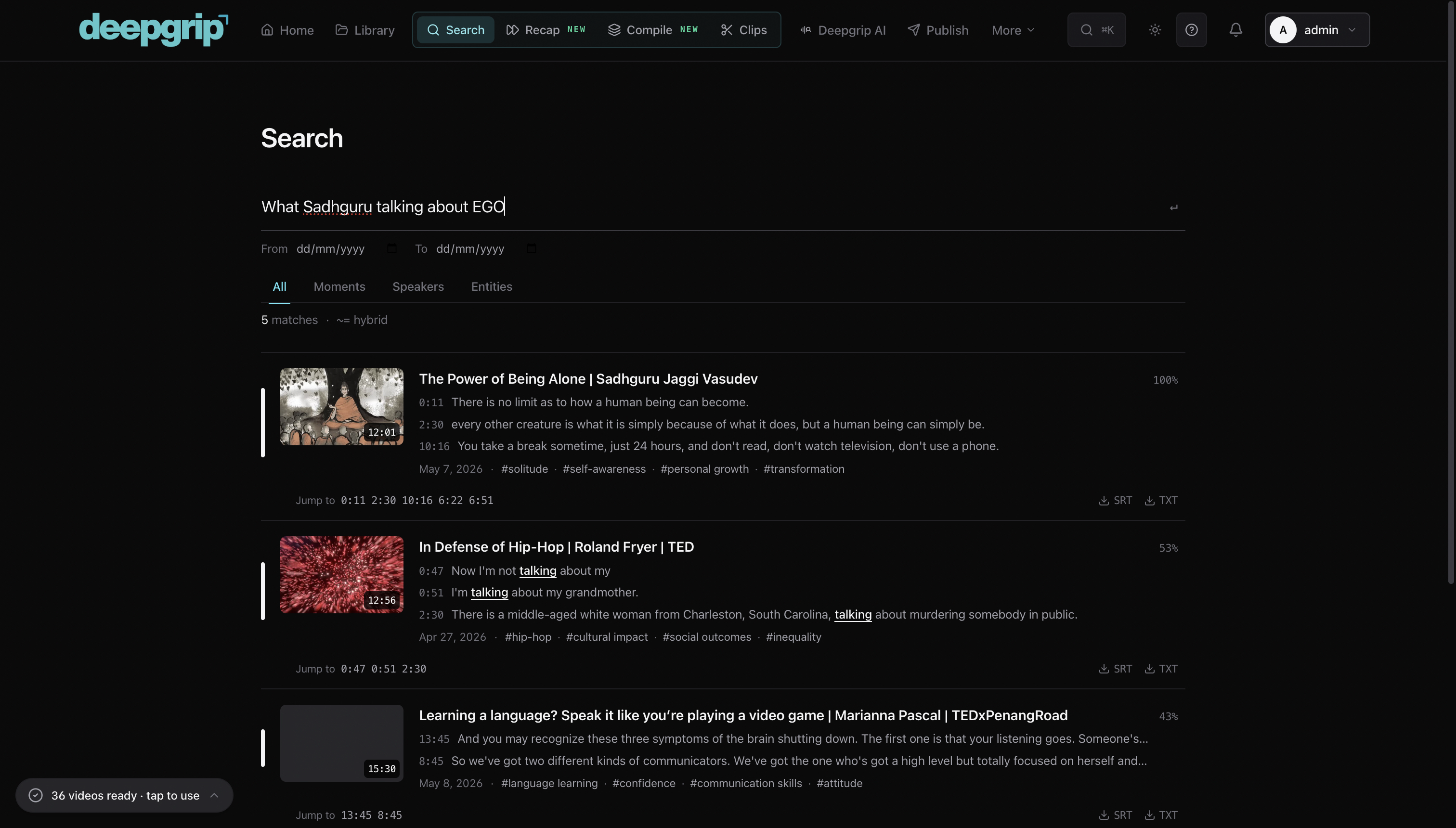Jump to 6:22 in Sadhguru video
The image size is (1456, 828).
click(450, 501)
